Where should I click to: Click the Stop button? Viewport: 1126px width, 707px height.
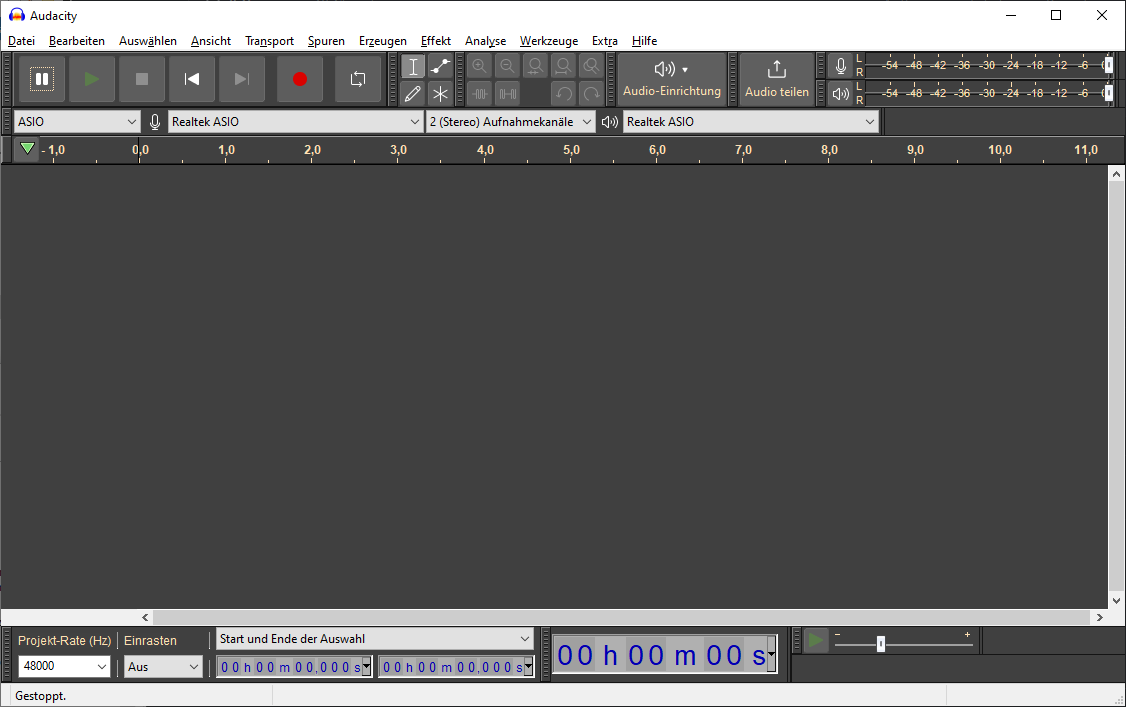click(x=142, y=79)
